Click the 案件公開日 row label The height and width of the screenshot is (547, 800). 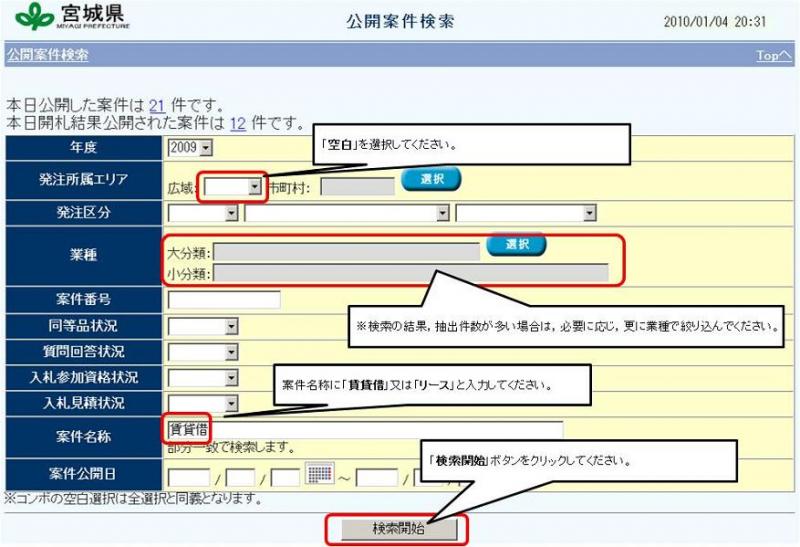pyautogui.click(x=83, y=474)
